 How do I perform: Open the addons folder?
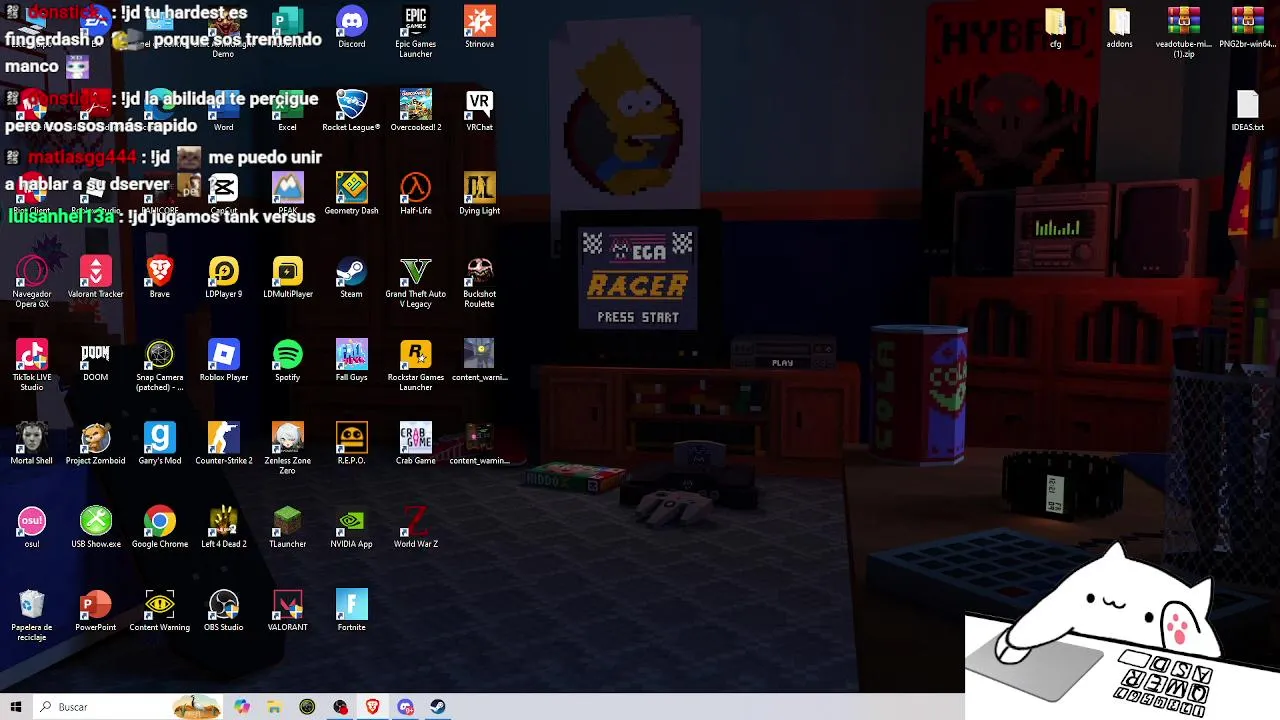tap(1119, 27)
